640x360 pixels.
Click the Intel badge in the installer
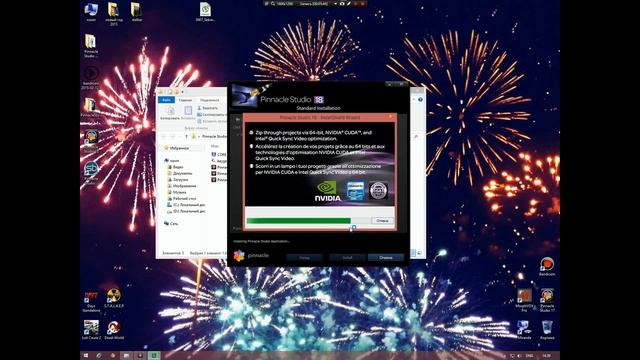pyautogui.click(x=355, y=191)
